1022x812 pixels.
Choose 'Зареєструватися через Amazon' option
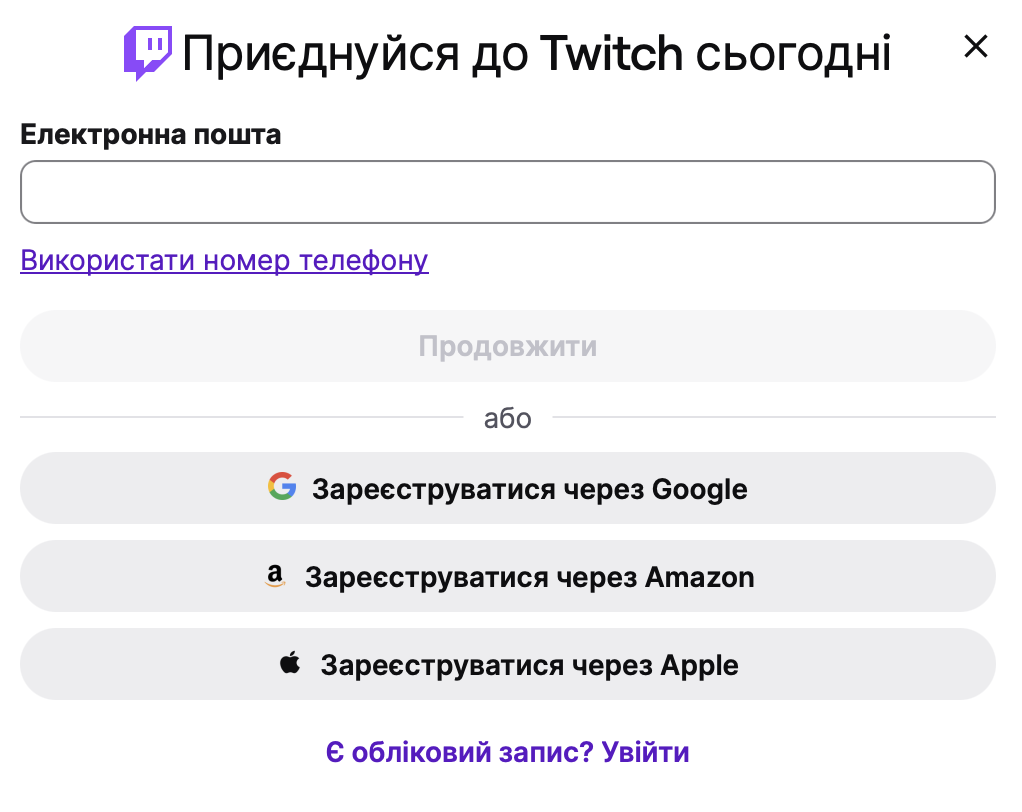(508, 576)
